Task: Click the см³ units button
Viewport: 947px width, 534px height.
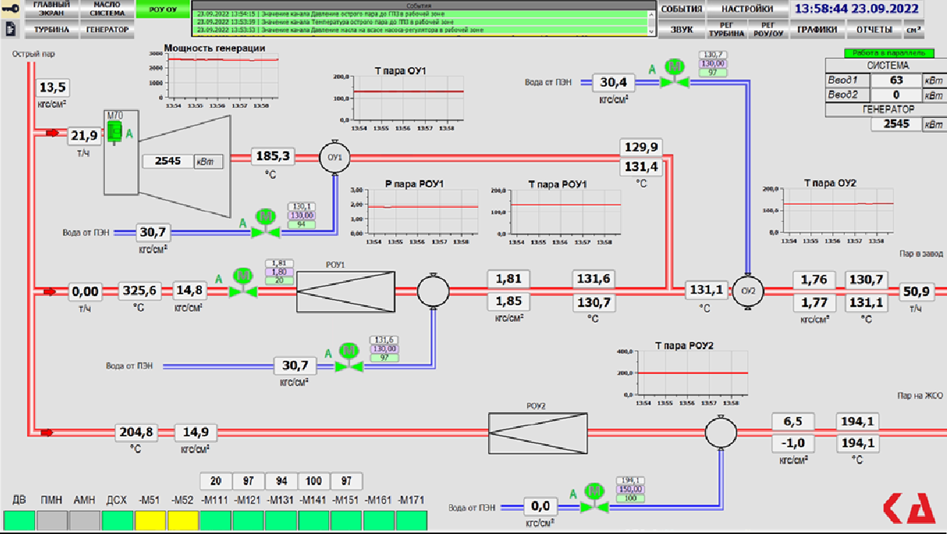Action: 913,29
